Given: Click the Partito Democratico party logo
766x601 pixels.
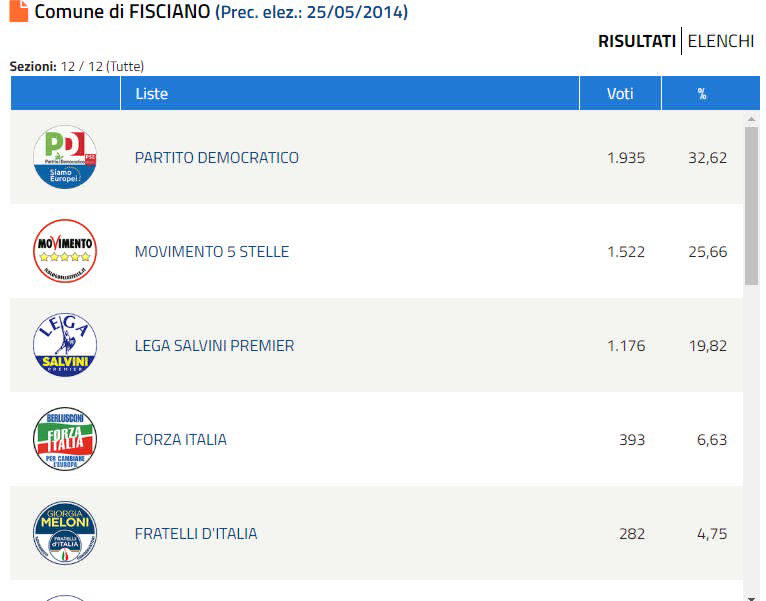Looking at the screenshot, I should tap(65, 157).
